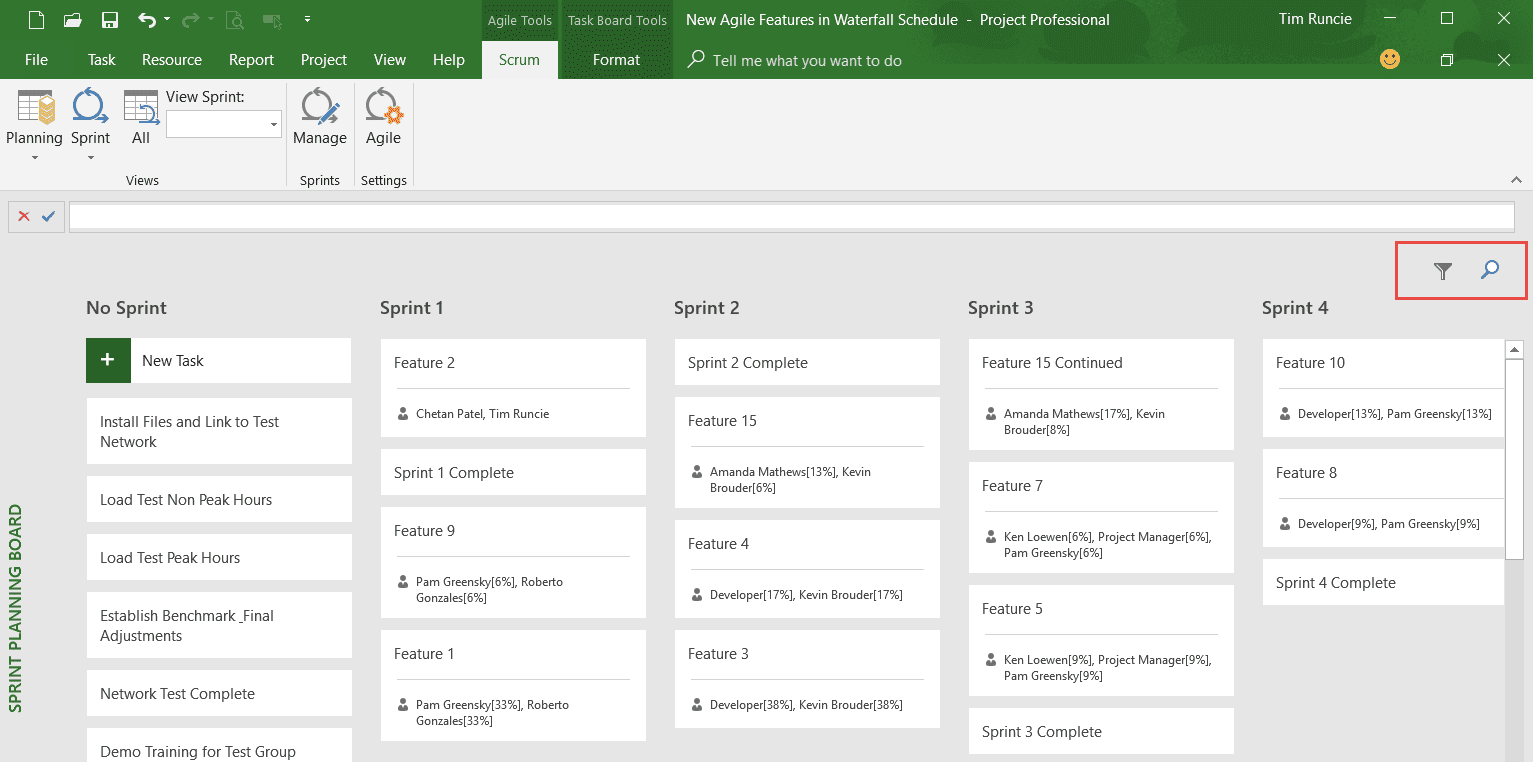Select the Feature 3 card

point(807,679)
